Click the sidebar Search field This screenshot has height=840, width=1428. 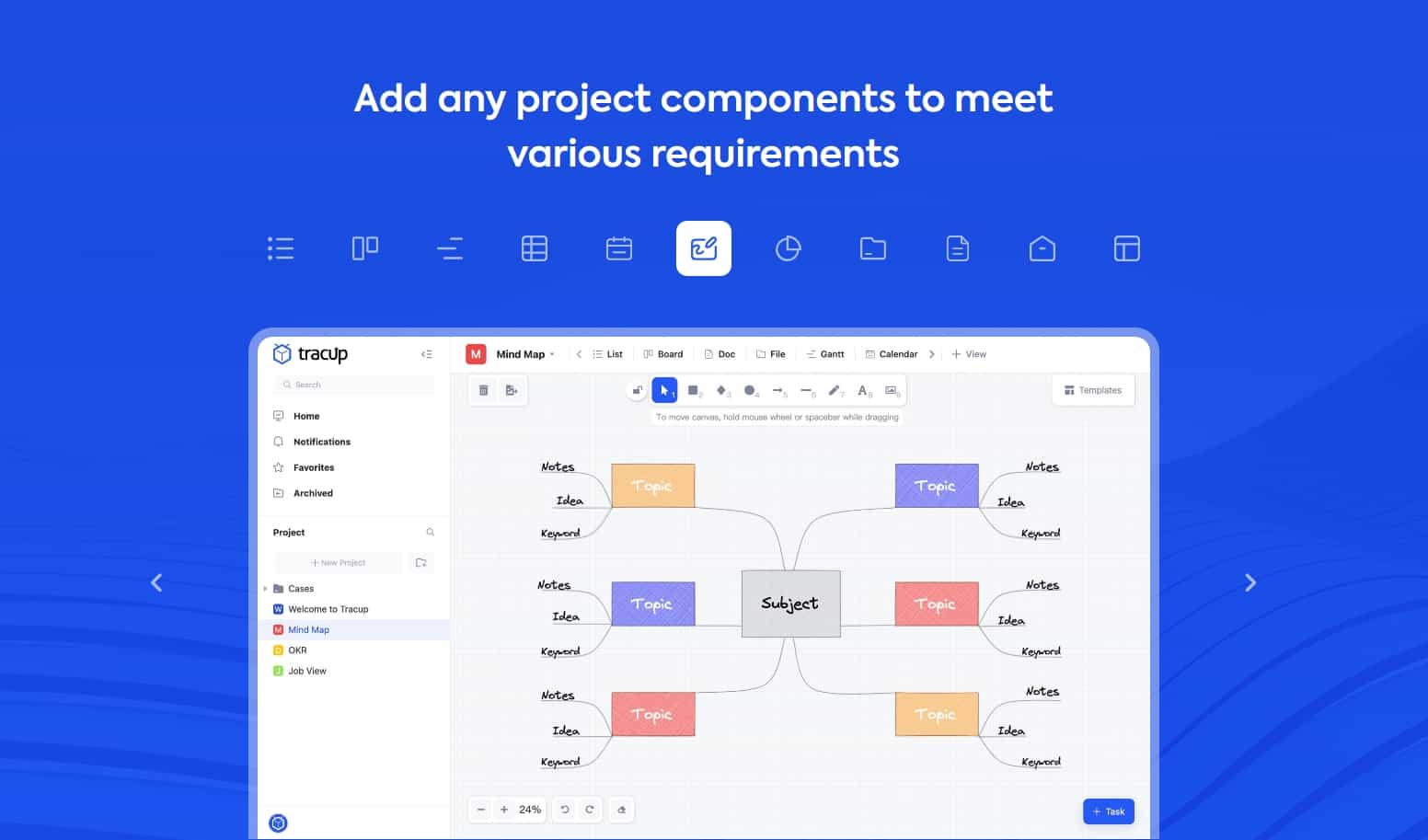(354, 385)
